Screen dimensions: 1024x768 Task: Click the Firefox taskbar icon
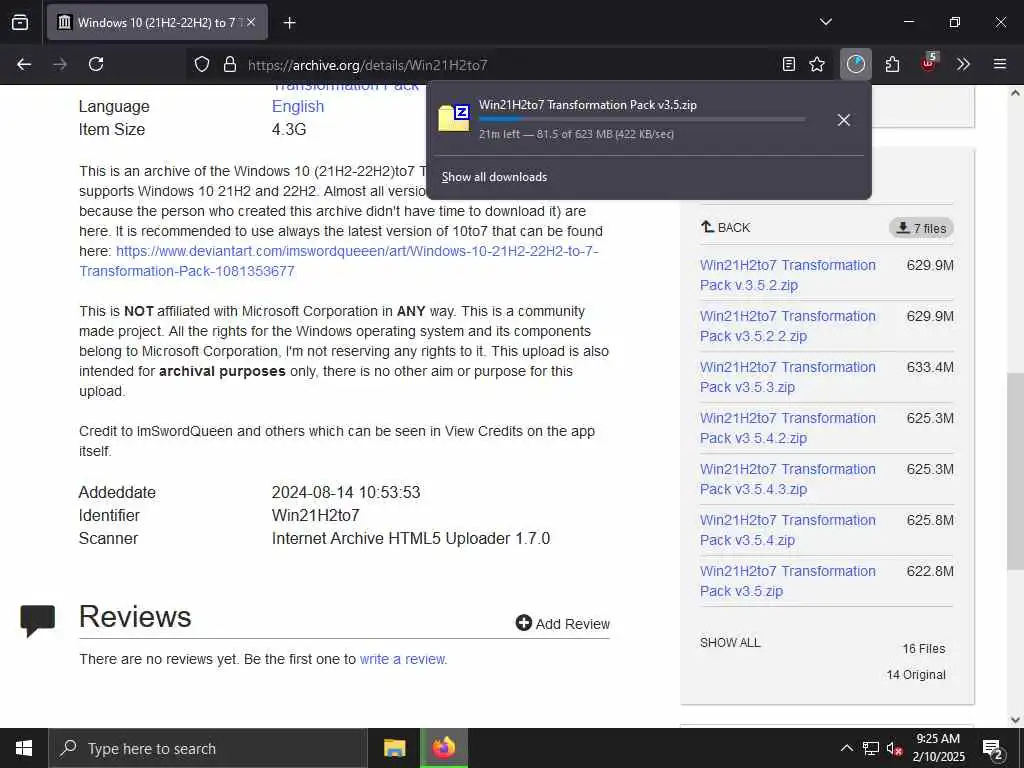(443, 748)
